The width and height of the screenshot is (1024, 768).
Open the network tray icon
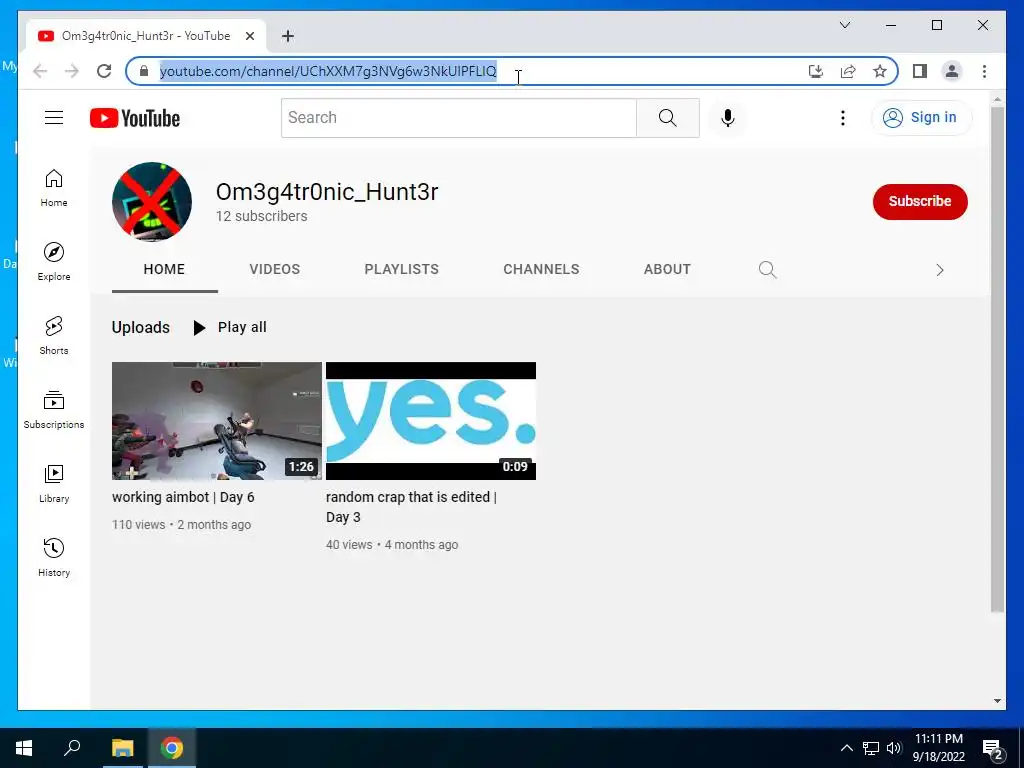coord(871,748)
